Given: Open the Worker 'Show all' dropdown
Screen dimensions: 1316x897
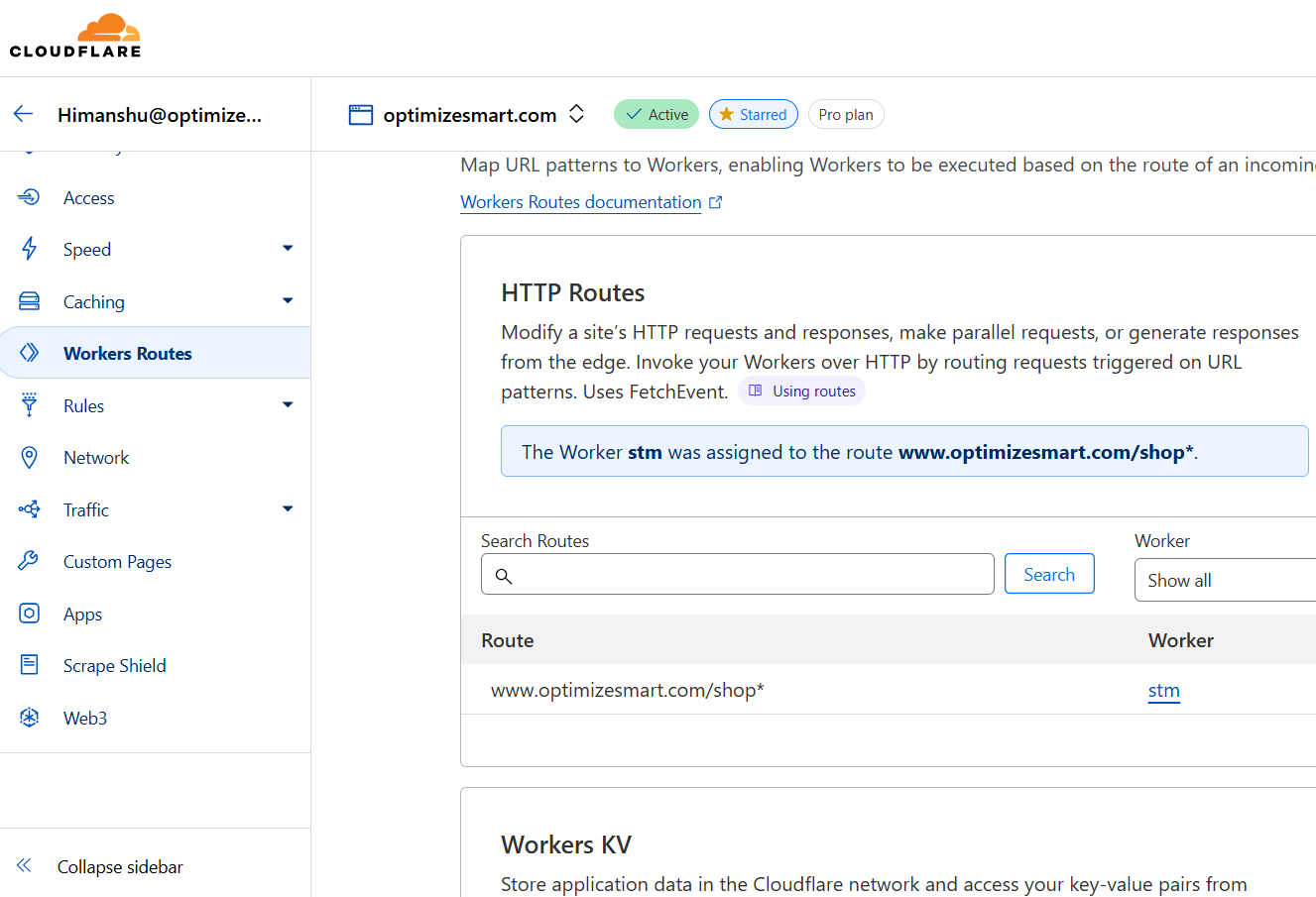Looking at the screenshot, I should 1225,580.
